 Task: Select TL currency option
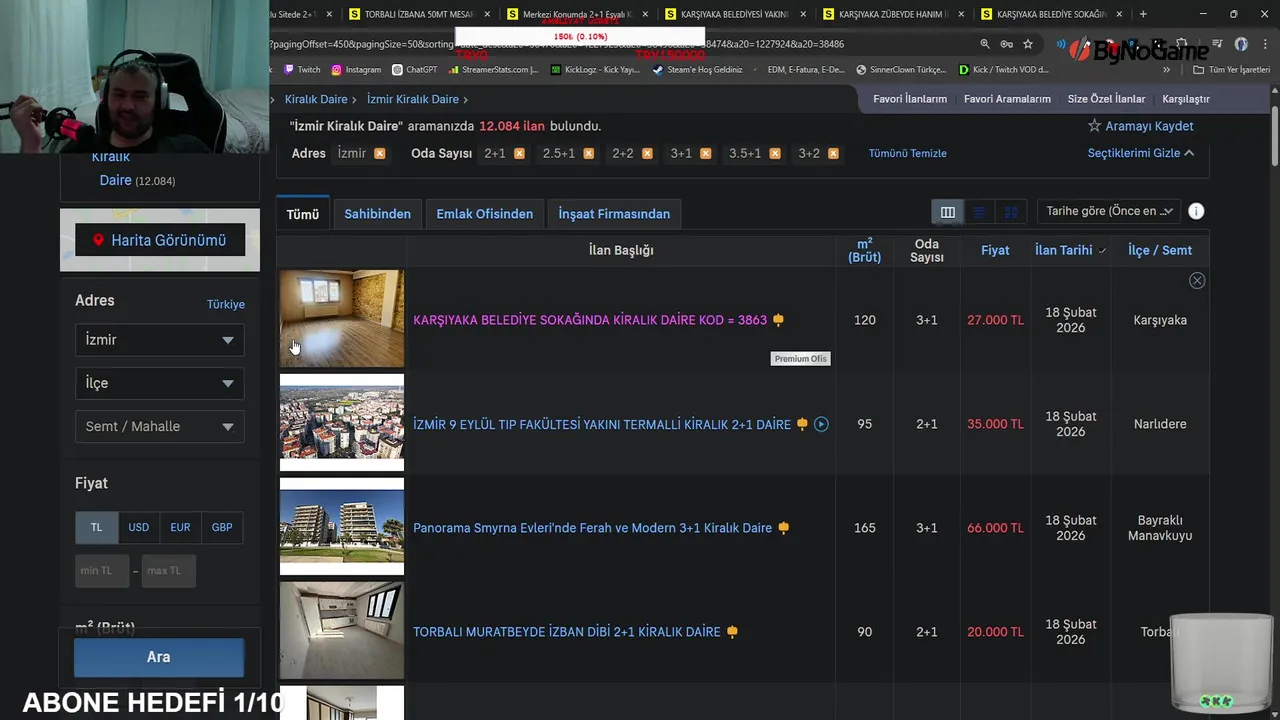[97, 527]
